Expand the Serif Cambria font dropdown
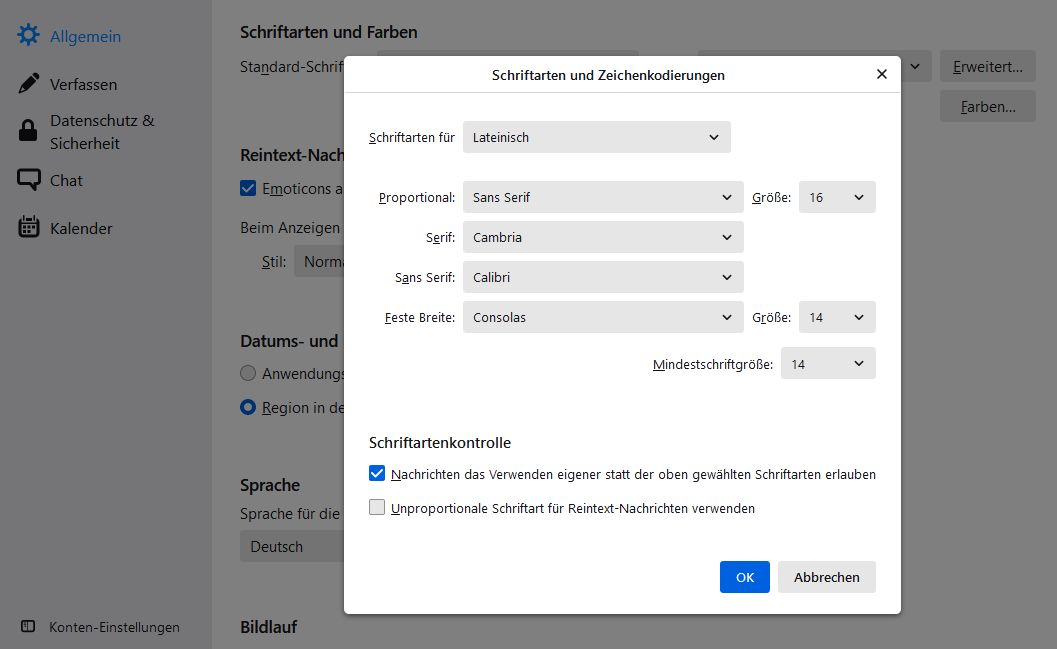The image size is (1057, 649). (602, 237)
